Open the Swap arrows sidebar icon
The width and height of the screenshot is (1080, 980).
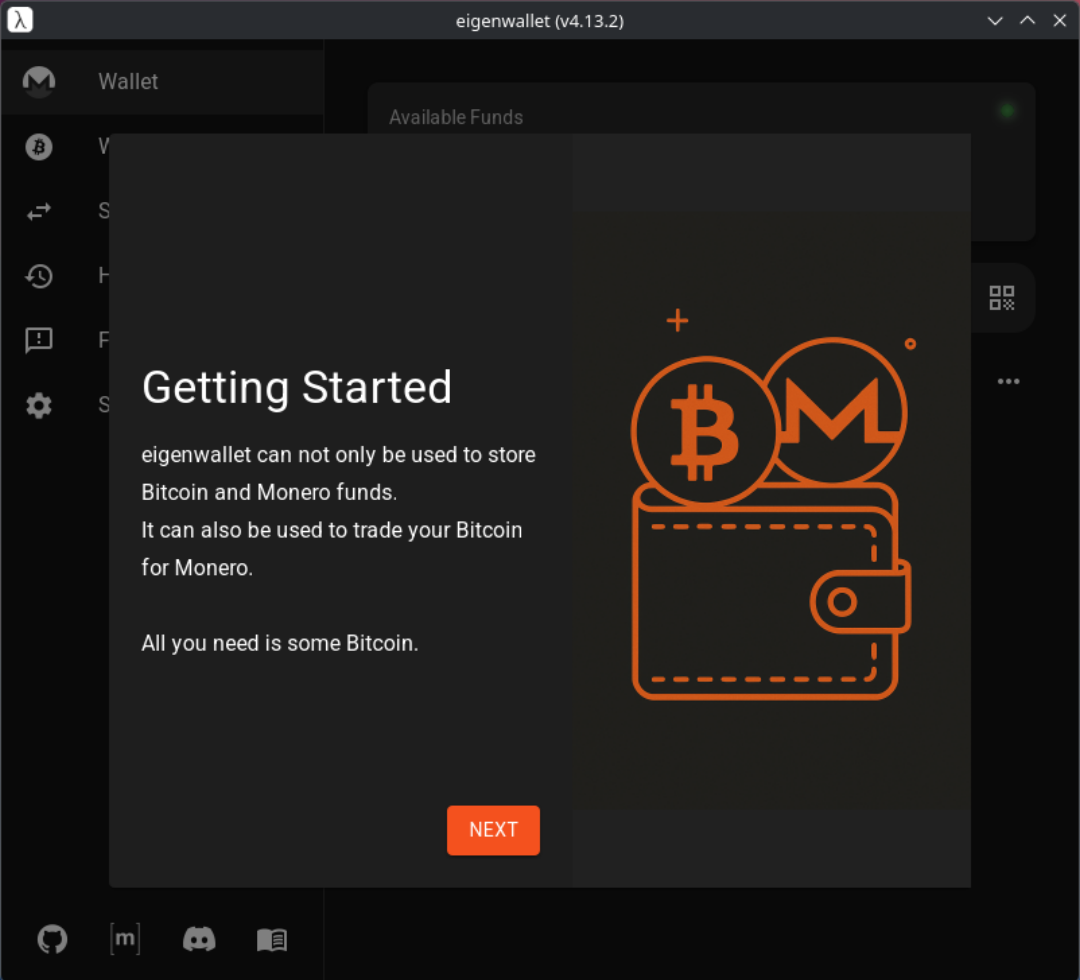tap(39, 211)
